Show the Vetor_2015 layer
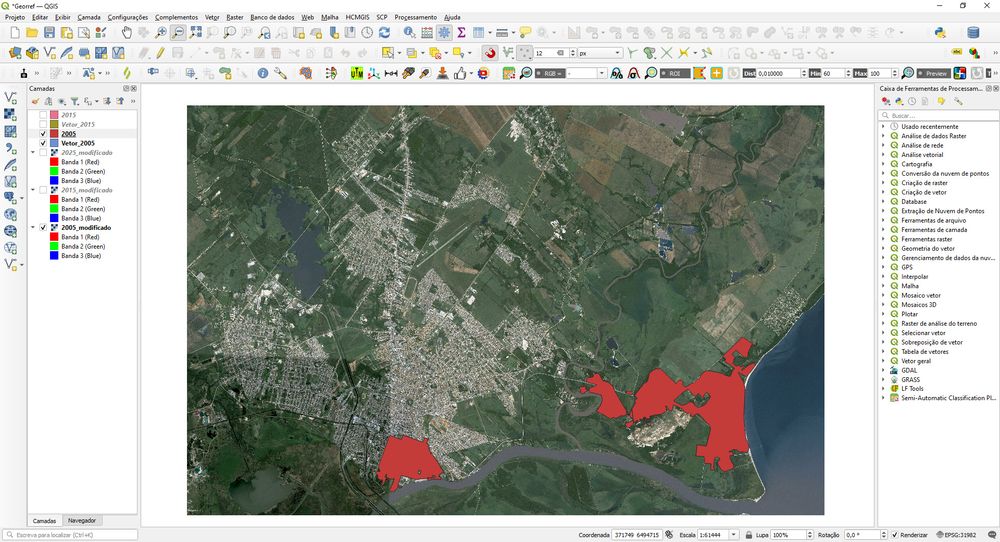This screenshot has width=1000, height=542. [x=43, y=124]
